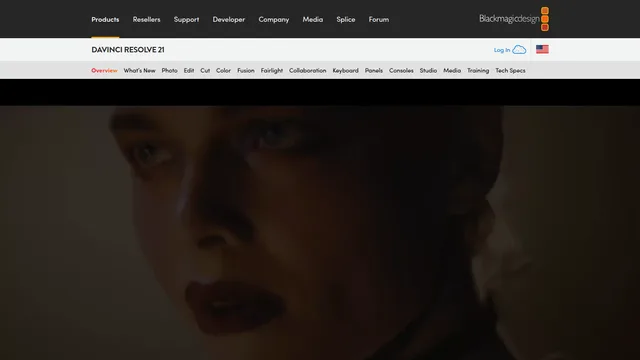Open the US flag region selector

click(x=542, y=49)
